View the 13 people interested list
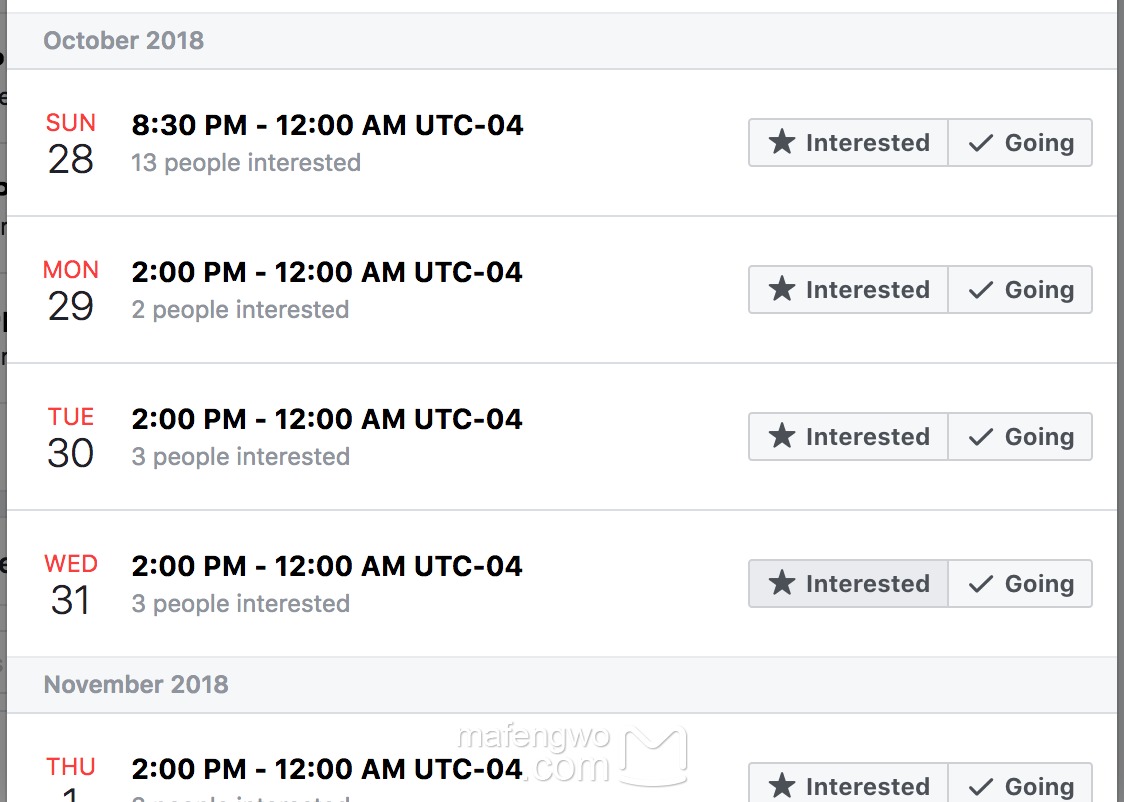1124x802 pixels. tap(246, 163)
